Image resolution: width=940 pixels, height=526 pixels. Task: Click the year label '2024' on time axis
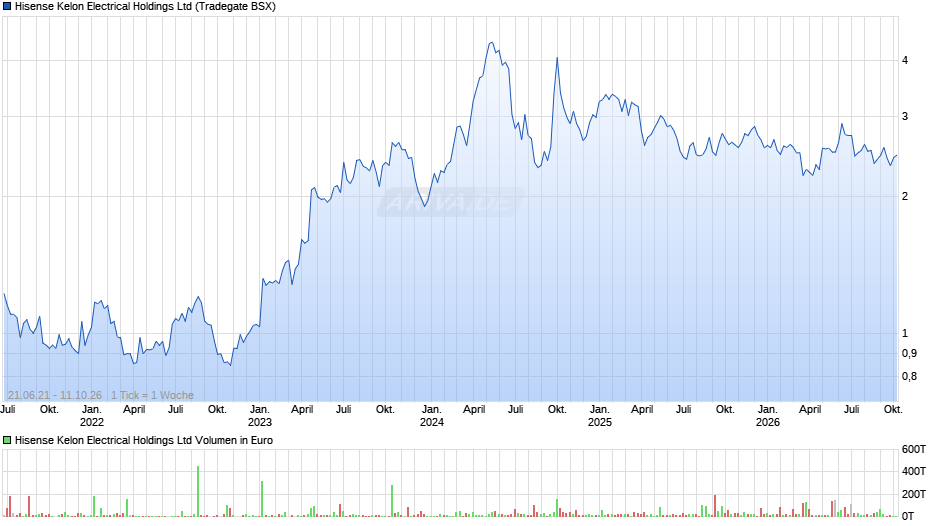point(432,422)
